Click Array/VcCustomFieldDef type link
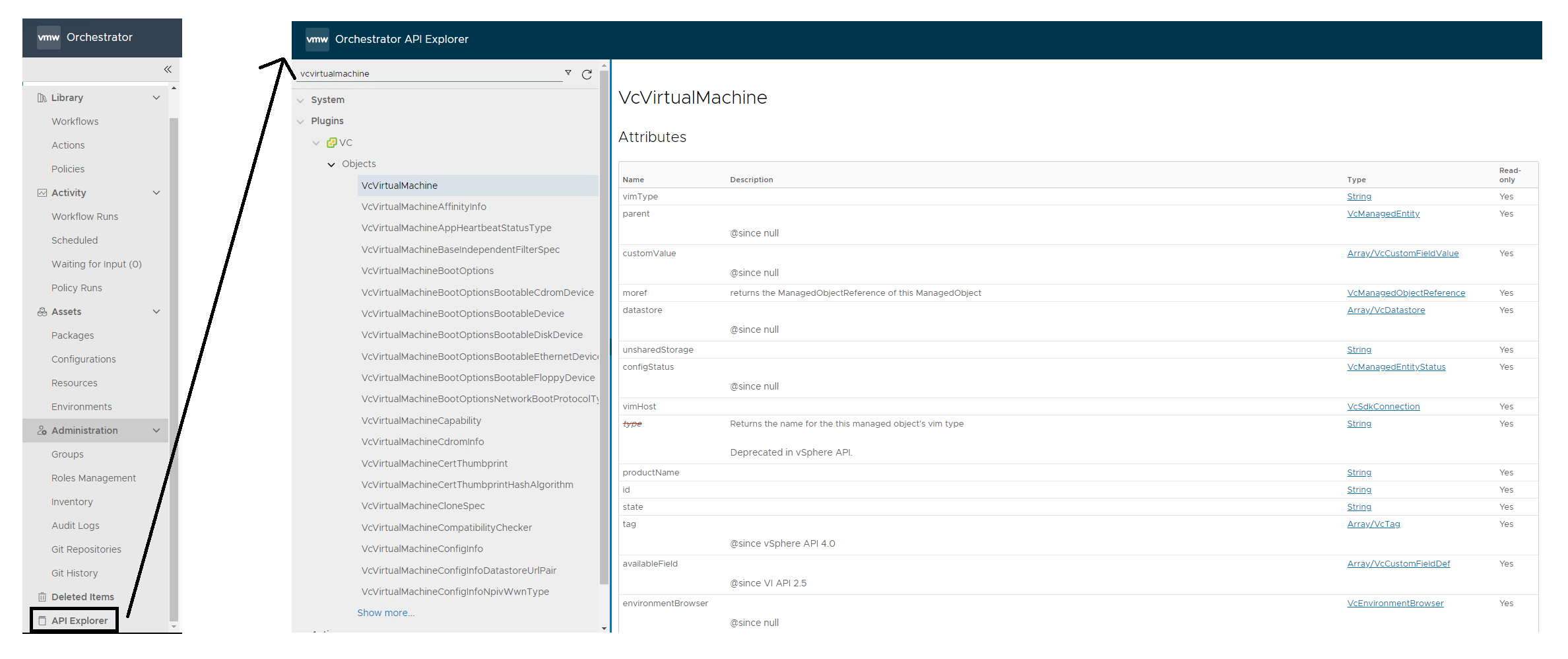 pos(1398,564)
